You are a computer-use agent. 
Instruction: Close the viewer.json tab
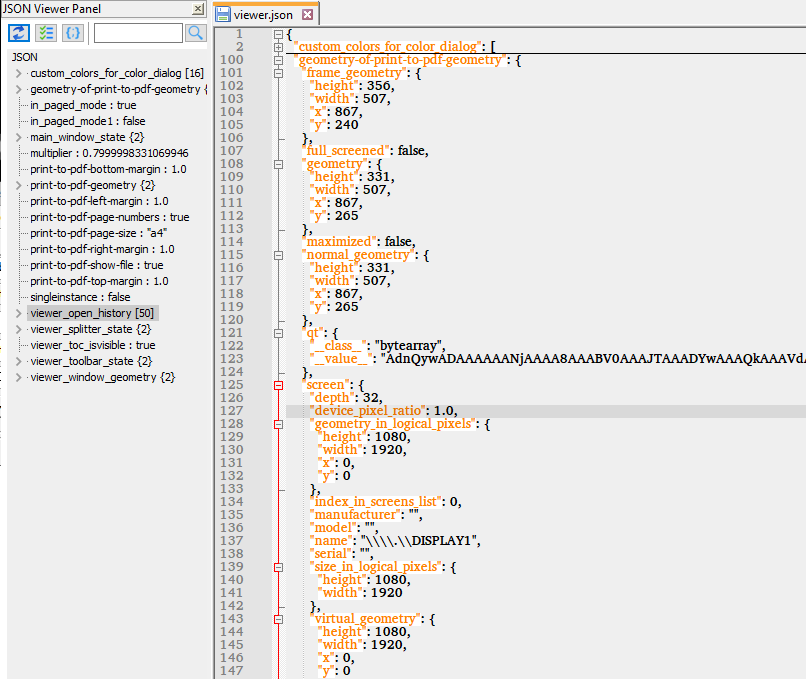point(307,14)
